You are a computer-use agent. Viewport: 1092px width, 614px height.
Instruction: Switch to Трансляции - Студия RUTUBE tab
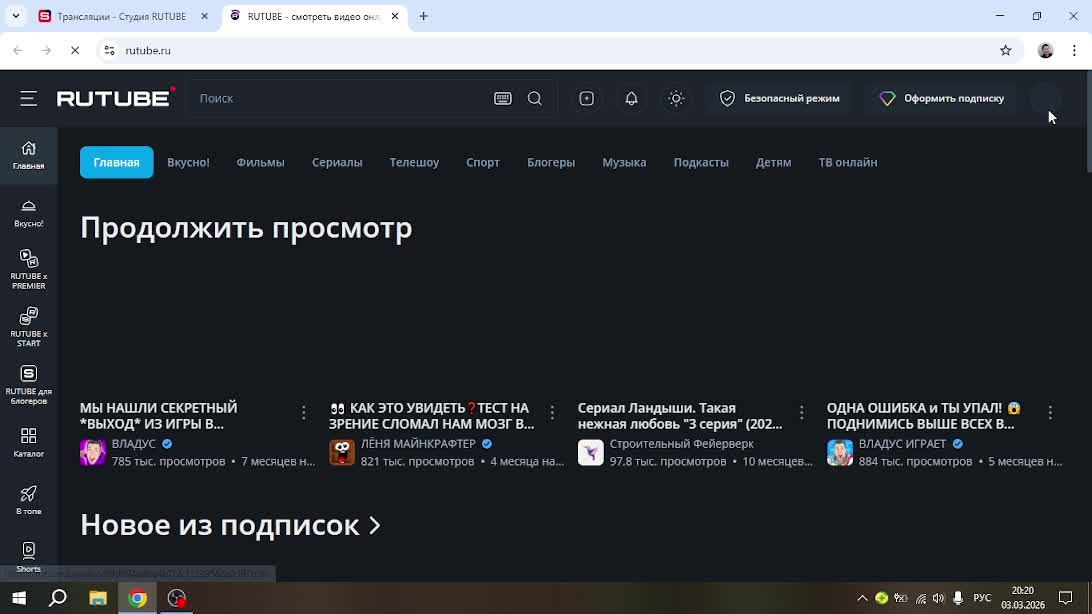tap(122, 16)
